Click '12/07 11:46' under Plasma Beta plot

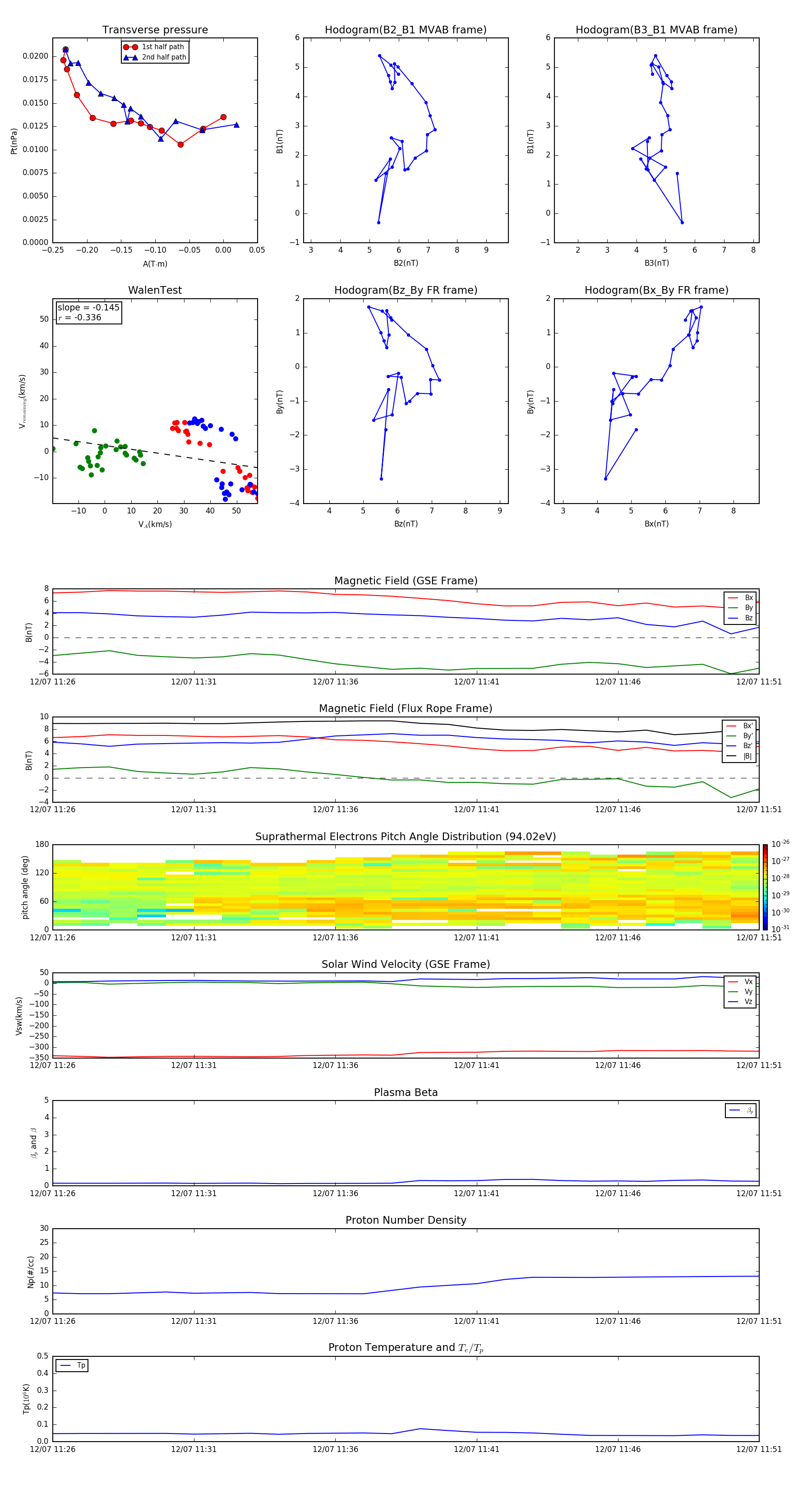tap(618, 1193)
